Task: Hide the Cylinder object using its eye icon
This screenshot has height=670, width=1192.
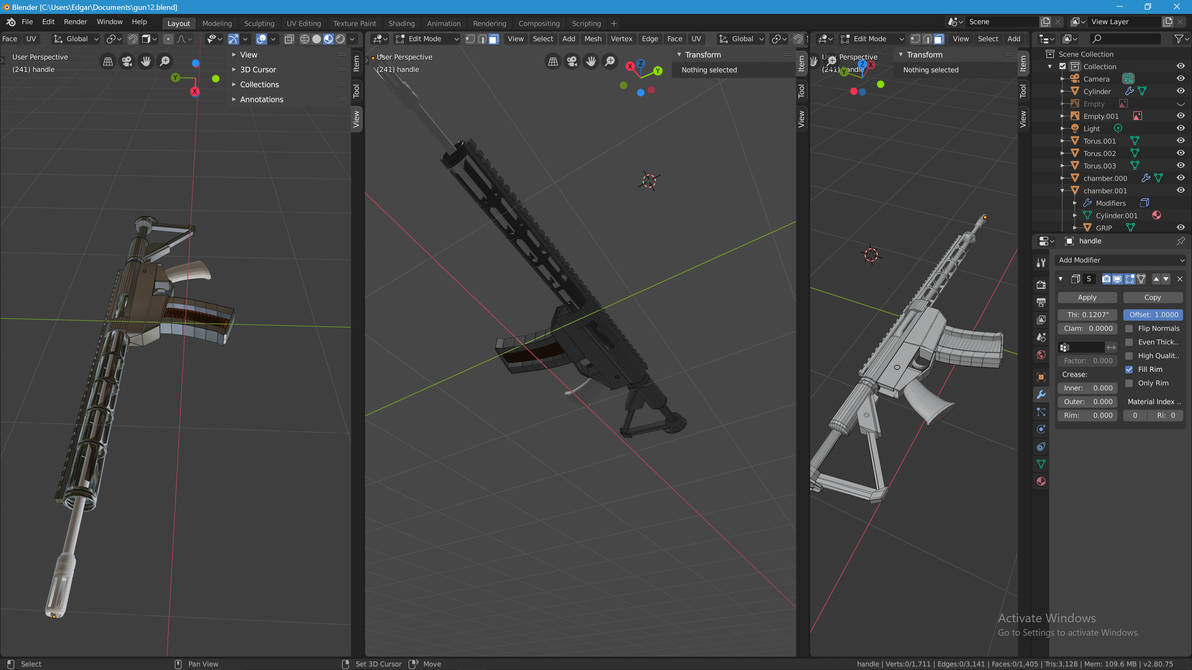Action: [x=1180, y=91]
